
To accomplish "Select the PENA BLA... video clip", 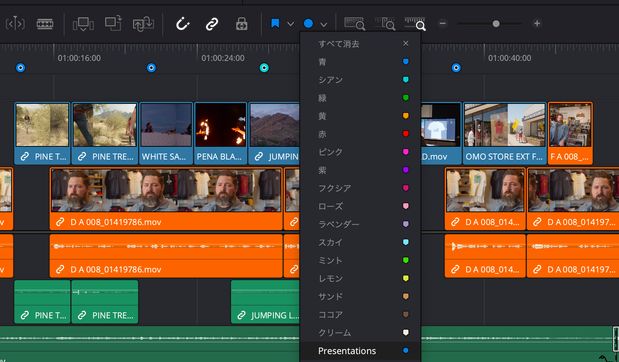I will [x=220, y=133].
